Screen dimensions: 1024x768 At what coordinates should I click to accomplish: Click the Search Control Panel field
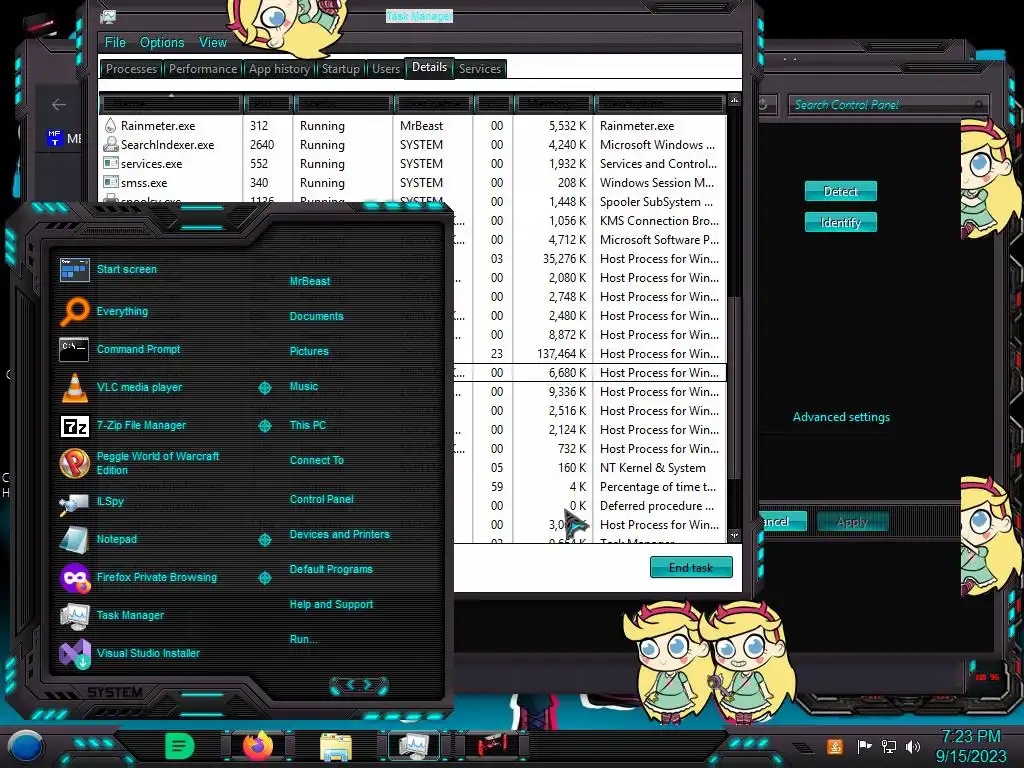tap(887, 104)
